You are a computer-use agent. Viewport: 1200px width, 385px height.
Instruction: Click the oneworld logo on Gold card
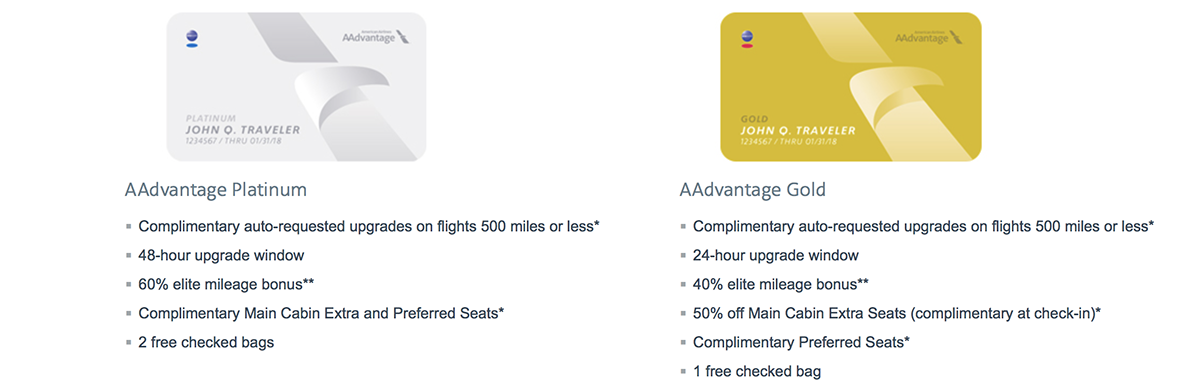[x=746, y=39]
